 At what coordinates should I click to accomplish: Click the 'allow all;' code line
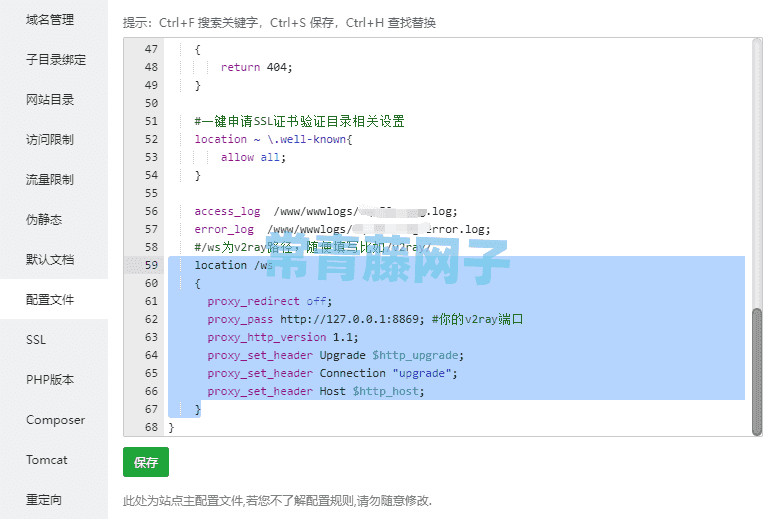click(253, 157)
